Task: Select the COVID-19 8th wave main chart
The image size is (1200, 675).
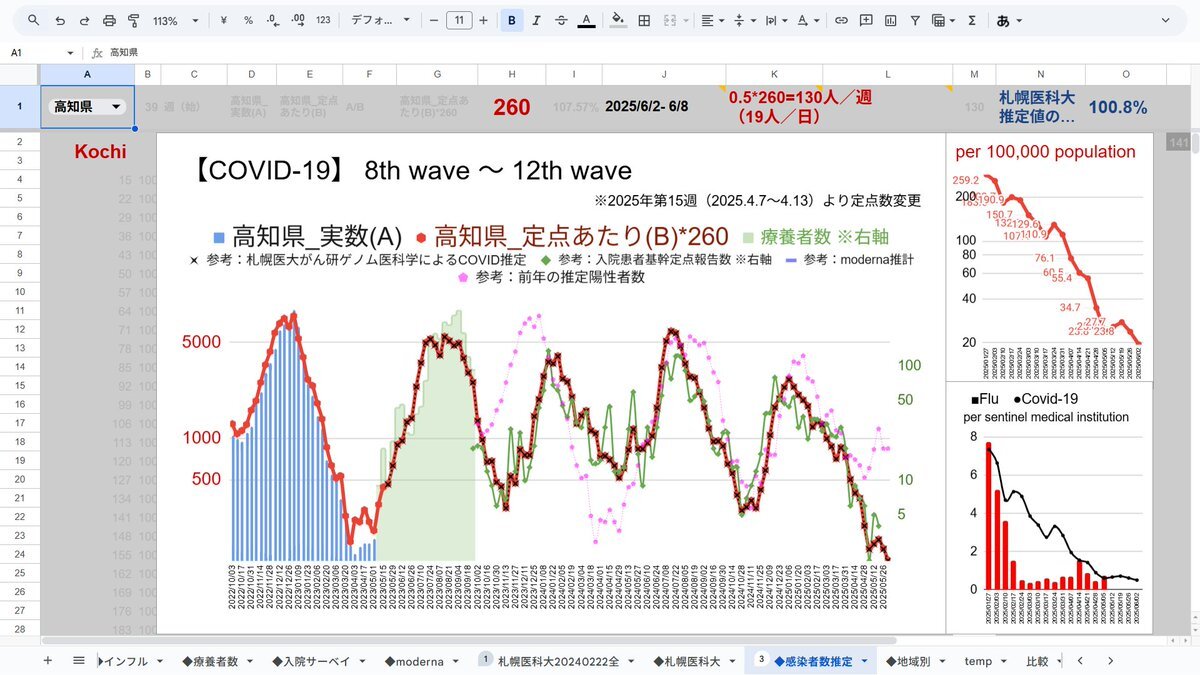Action: tap(550, 383)
